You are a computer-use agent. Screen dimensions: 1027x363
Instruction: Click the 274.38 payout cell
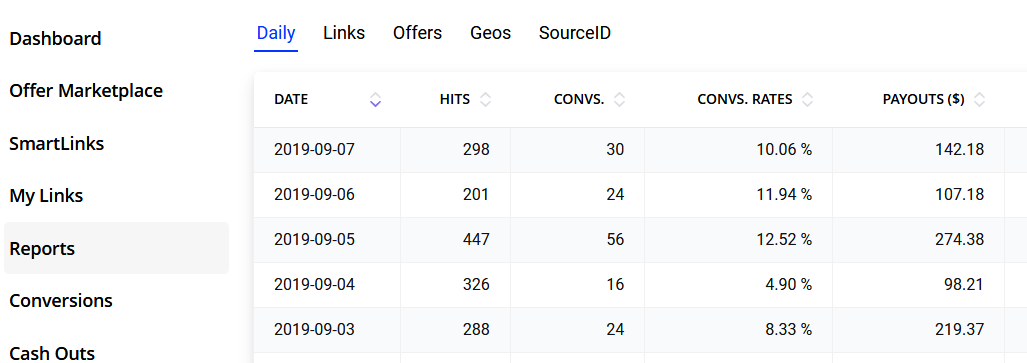point(960,240)
